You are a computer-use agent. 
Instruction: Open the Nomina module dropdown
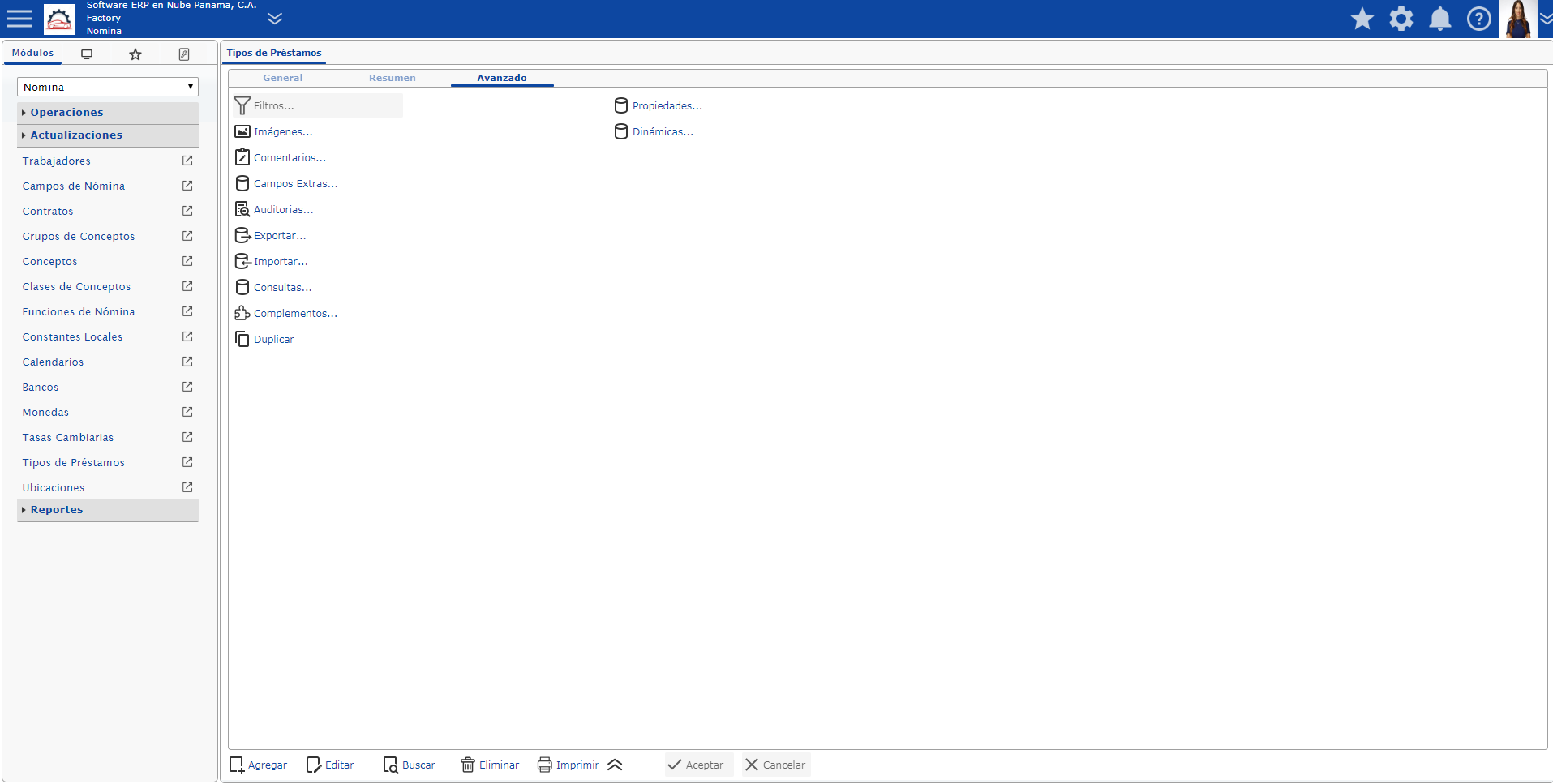(x=108, y=87)
